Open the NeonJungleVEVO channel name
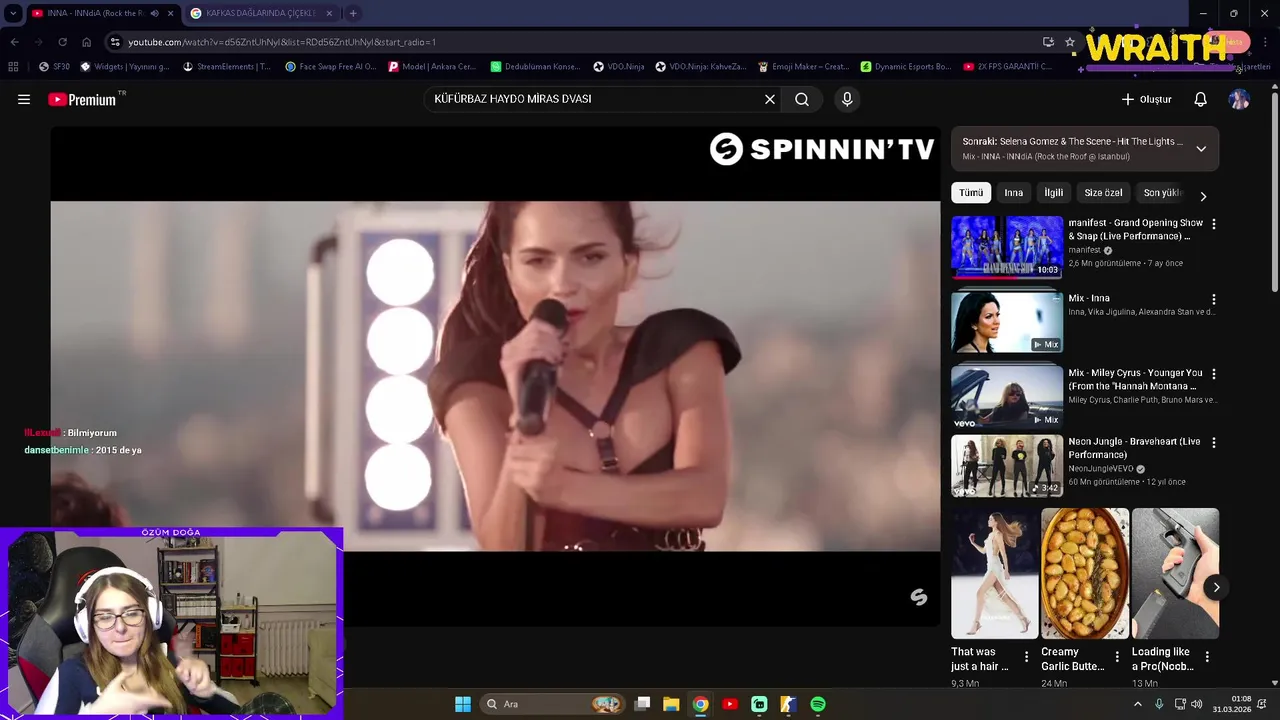This screenshot has width=1280, height=720. click(1100, 469)
